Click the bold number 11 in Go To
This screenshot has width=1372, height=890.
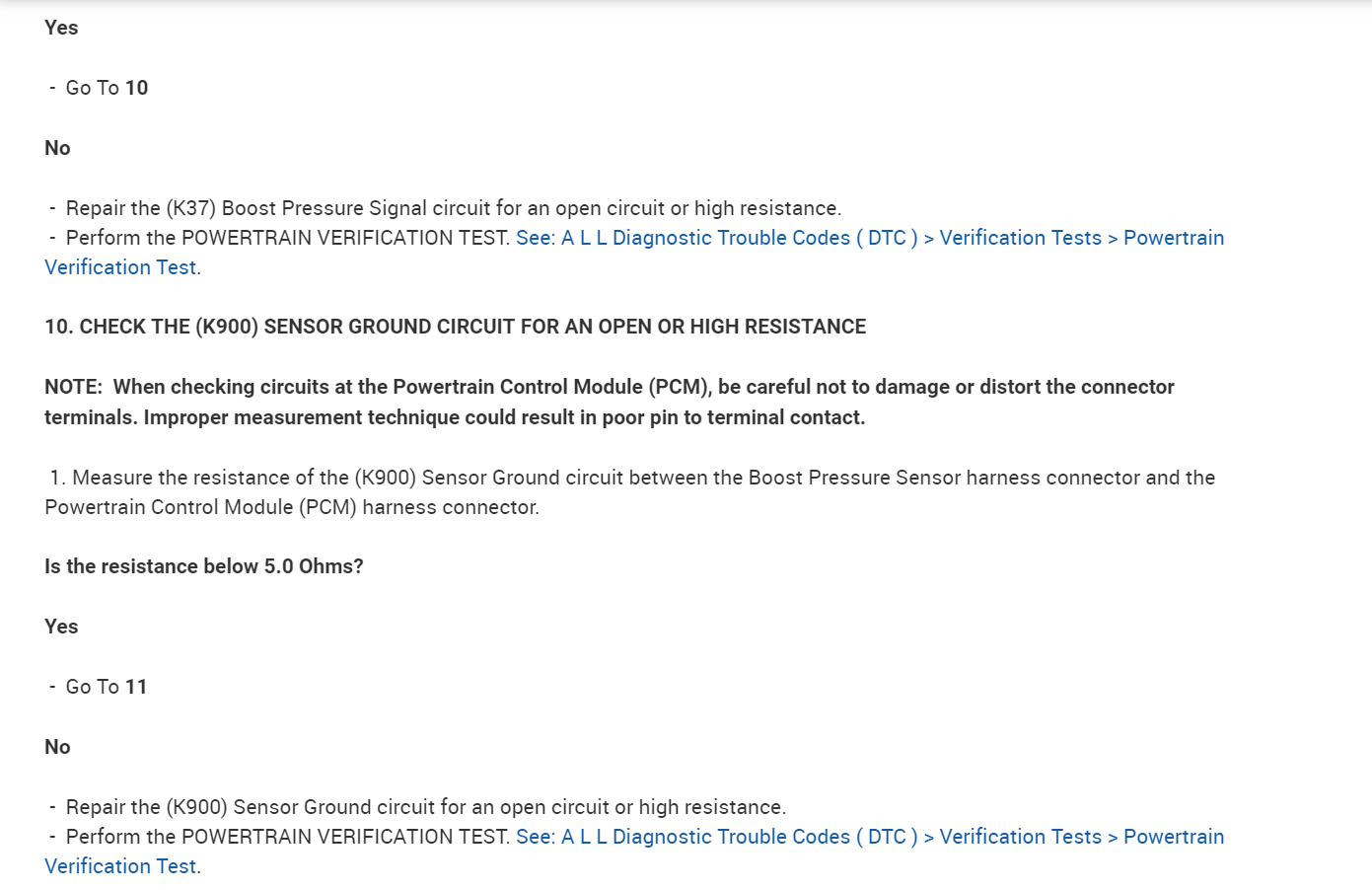coord(136,687)
